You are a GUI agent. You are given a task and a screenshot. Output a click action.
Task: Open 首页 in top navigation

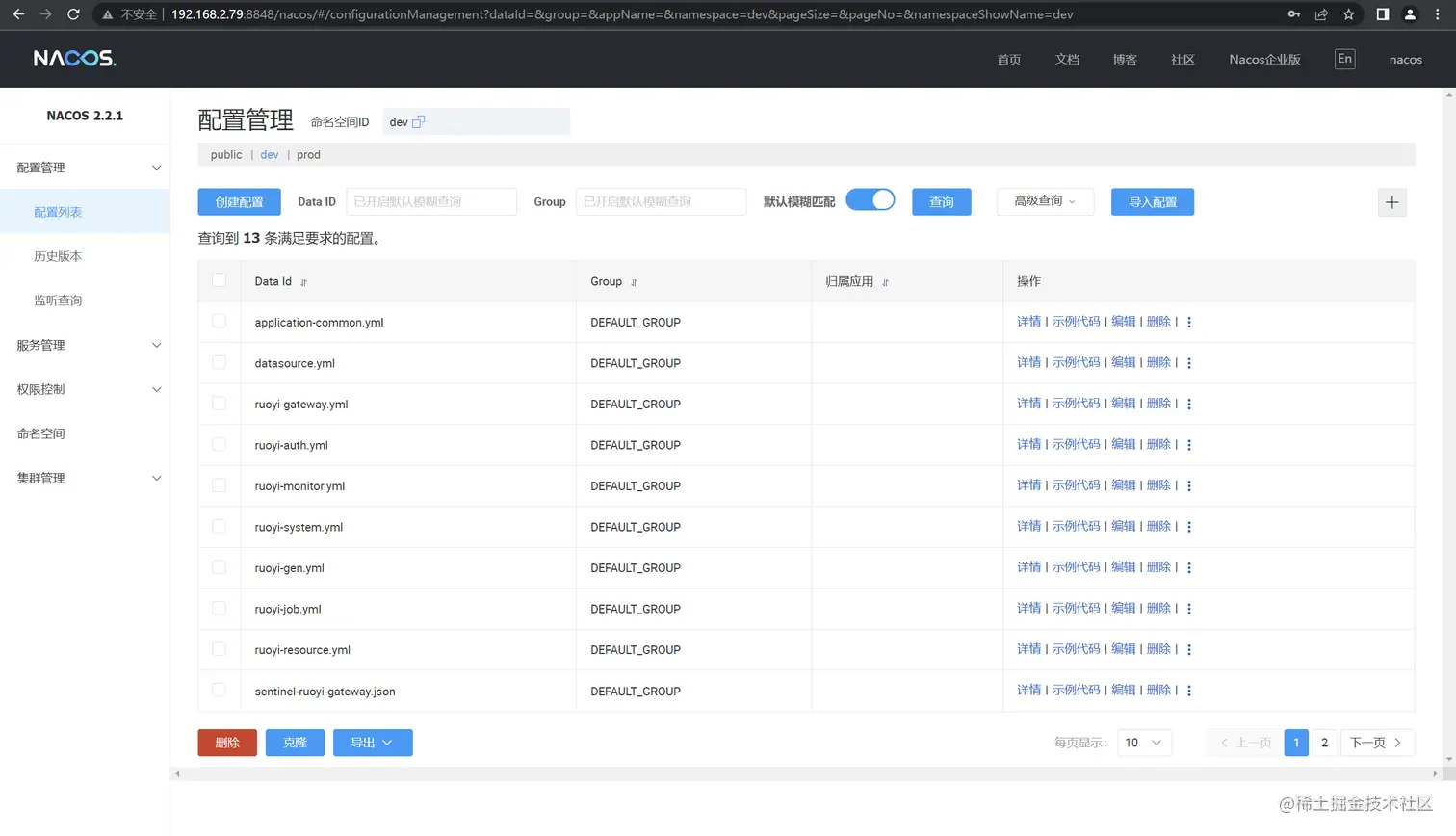[x=1009, y=60]
